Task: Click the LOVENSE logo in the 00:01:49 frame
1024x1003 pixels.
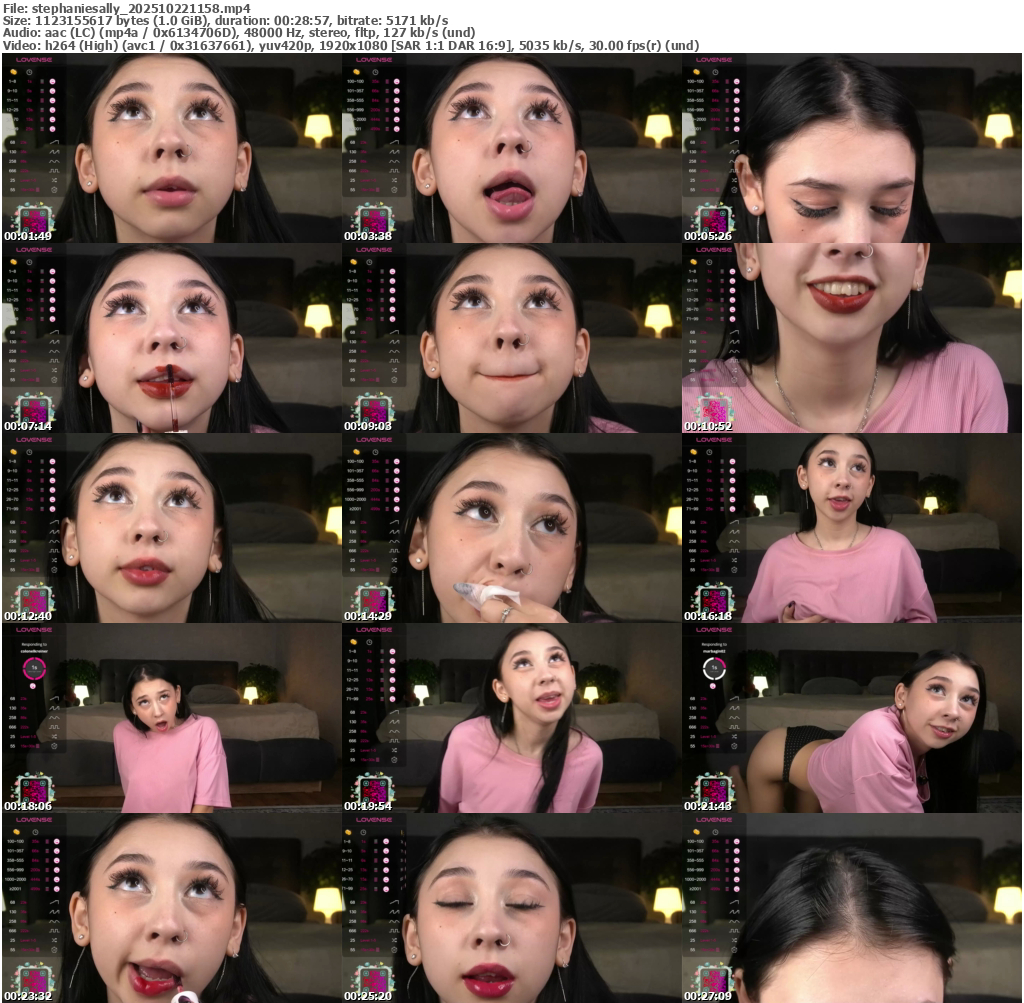Action: [x=34, y=60]
